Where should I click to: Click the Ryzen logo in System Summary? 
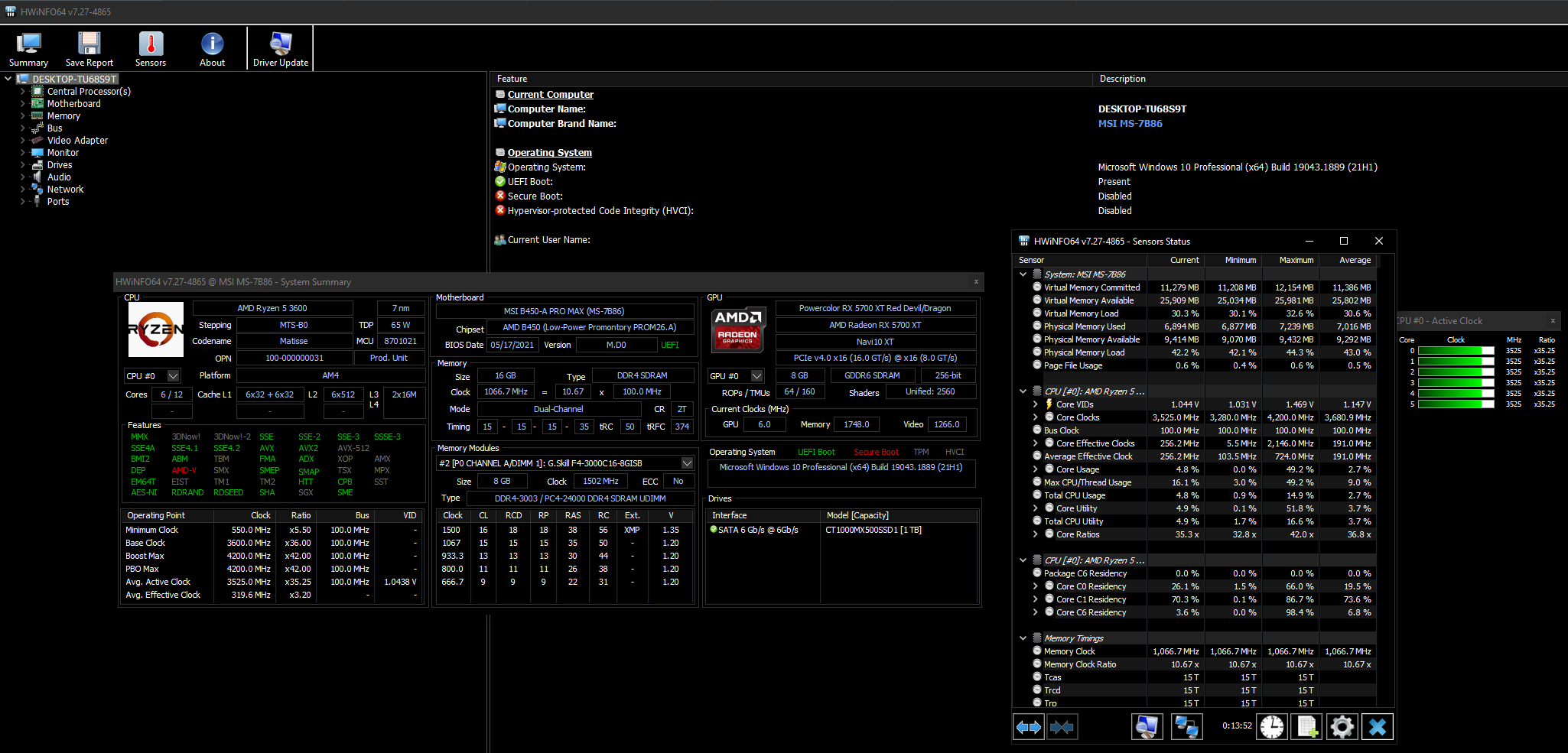tap(156, 329)
